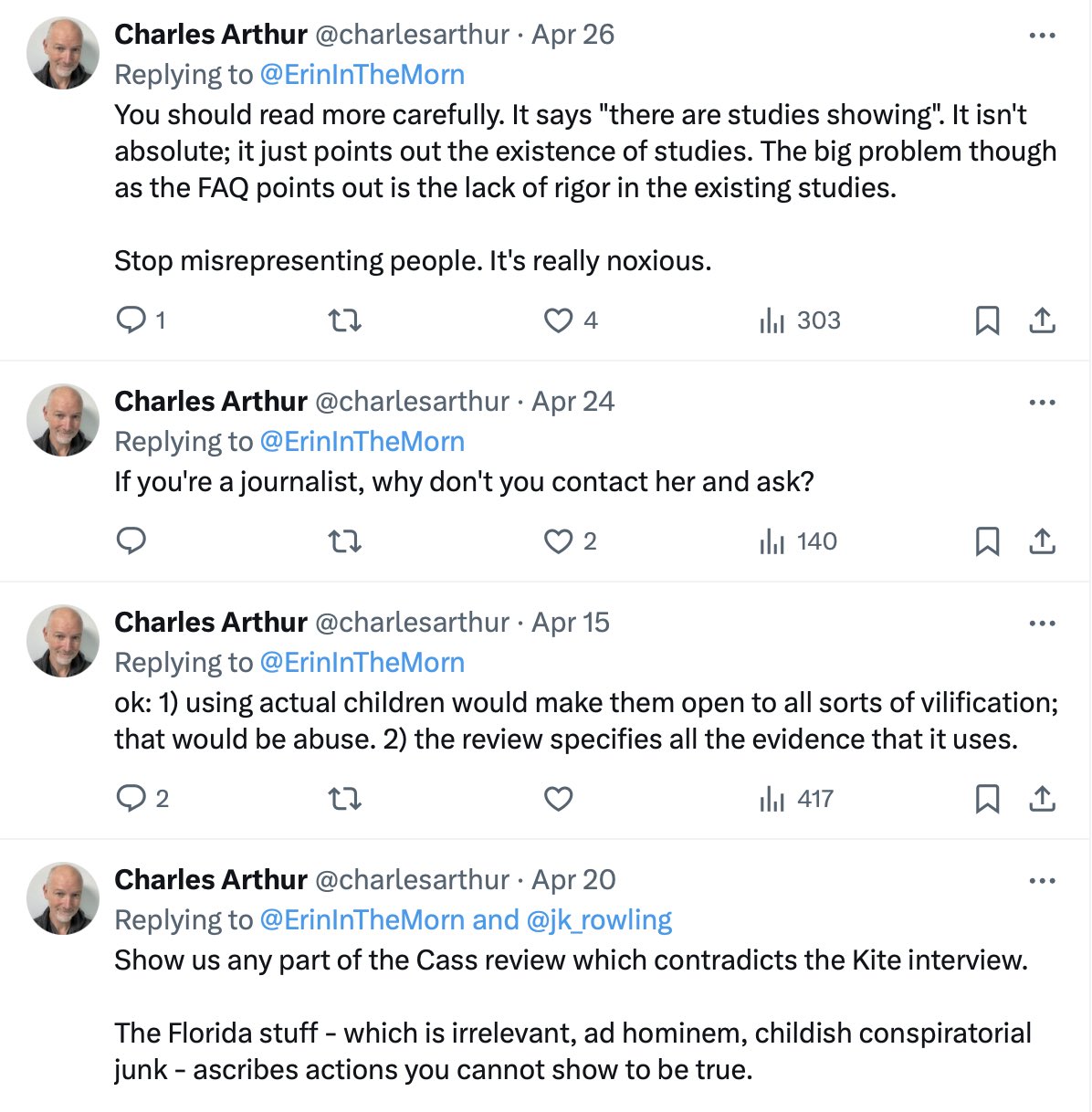View analytics showing 417 views
Screen dimensions: 1092x1112
pyautogui.click(x=797, y=799)
